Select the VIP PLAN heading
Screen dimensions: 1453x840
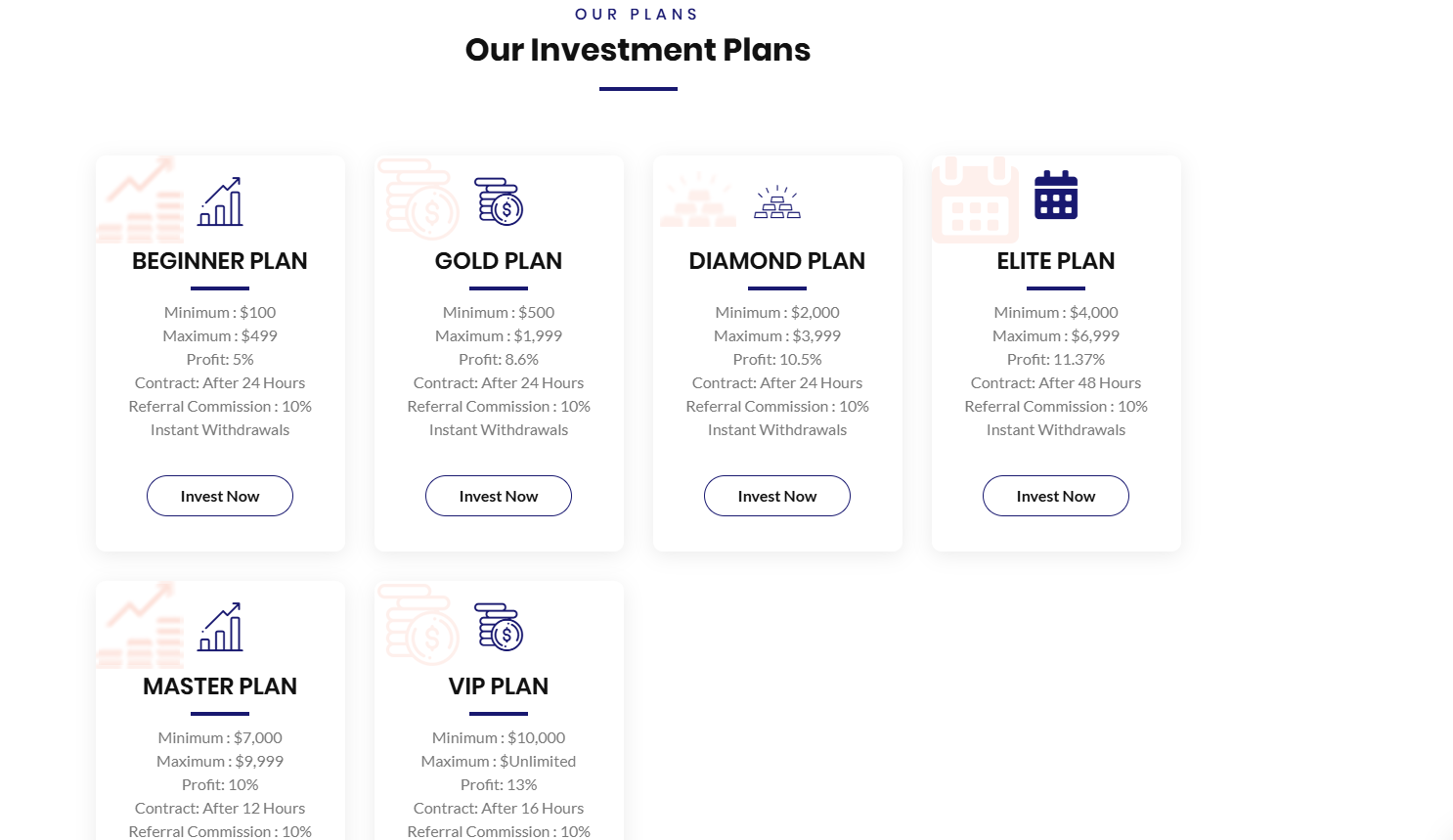click(499, 686)
